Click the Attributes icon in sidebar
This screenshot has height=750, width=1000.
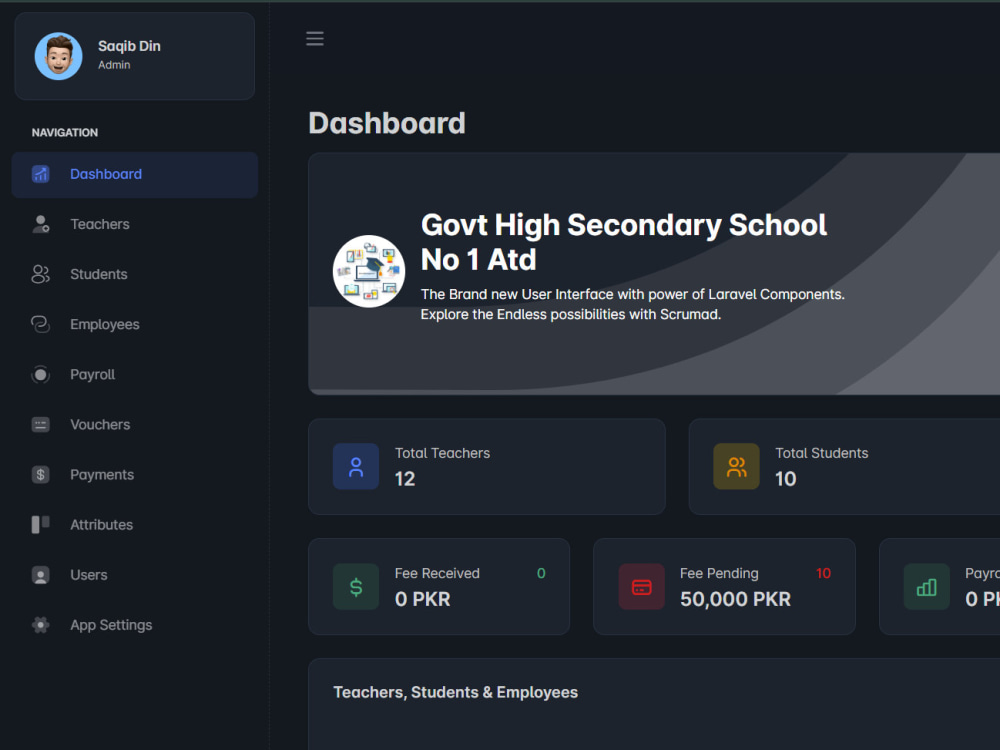pos(40,524)
